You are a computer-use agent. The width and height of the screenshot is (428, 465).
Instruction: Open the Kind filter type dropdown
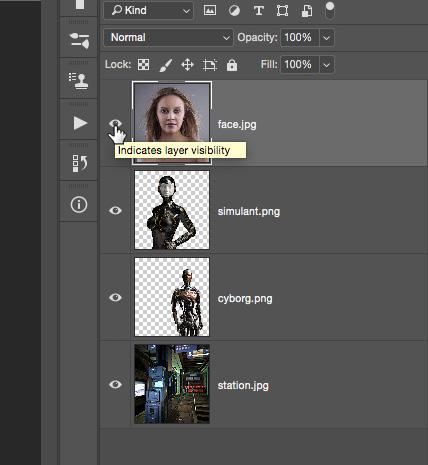point(148,11)
